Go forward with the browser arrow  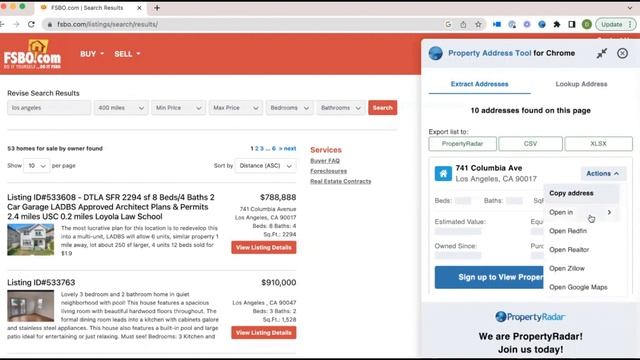[16, 24]
